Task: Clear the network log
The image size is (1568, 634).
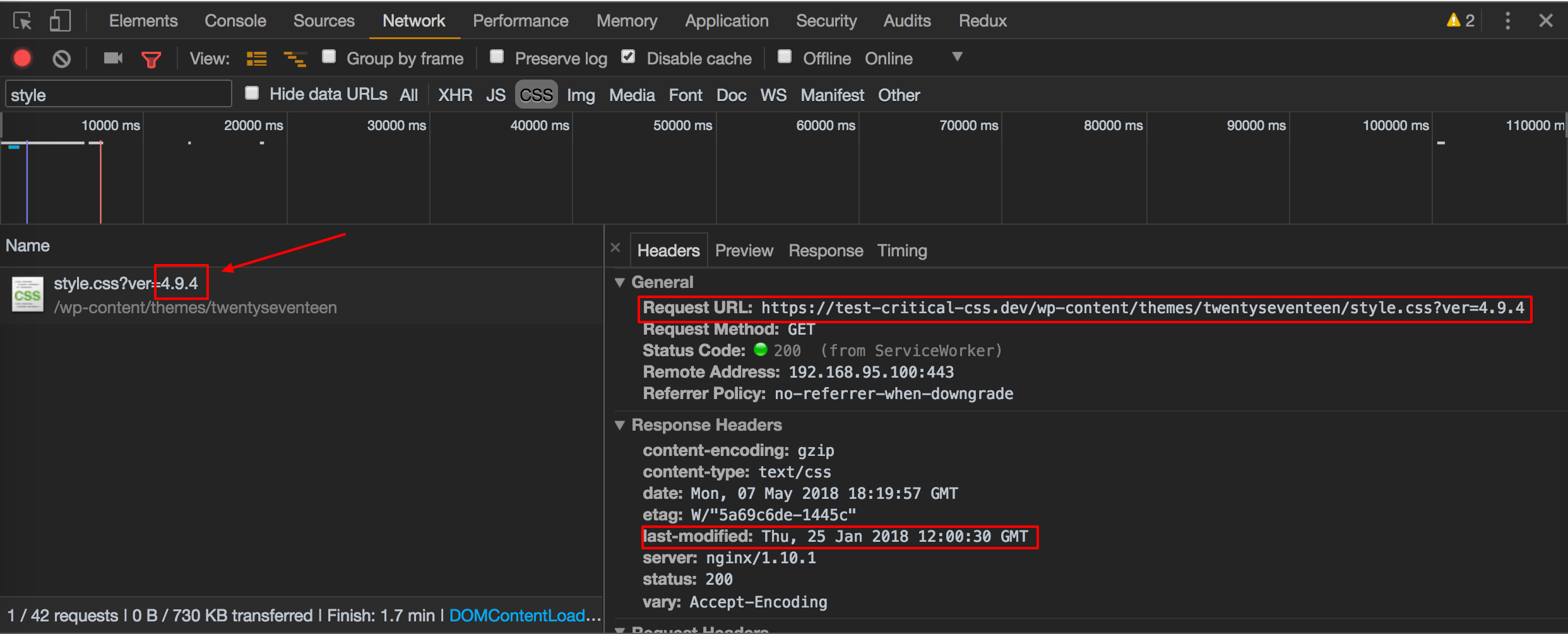Action: click(61, 59)
